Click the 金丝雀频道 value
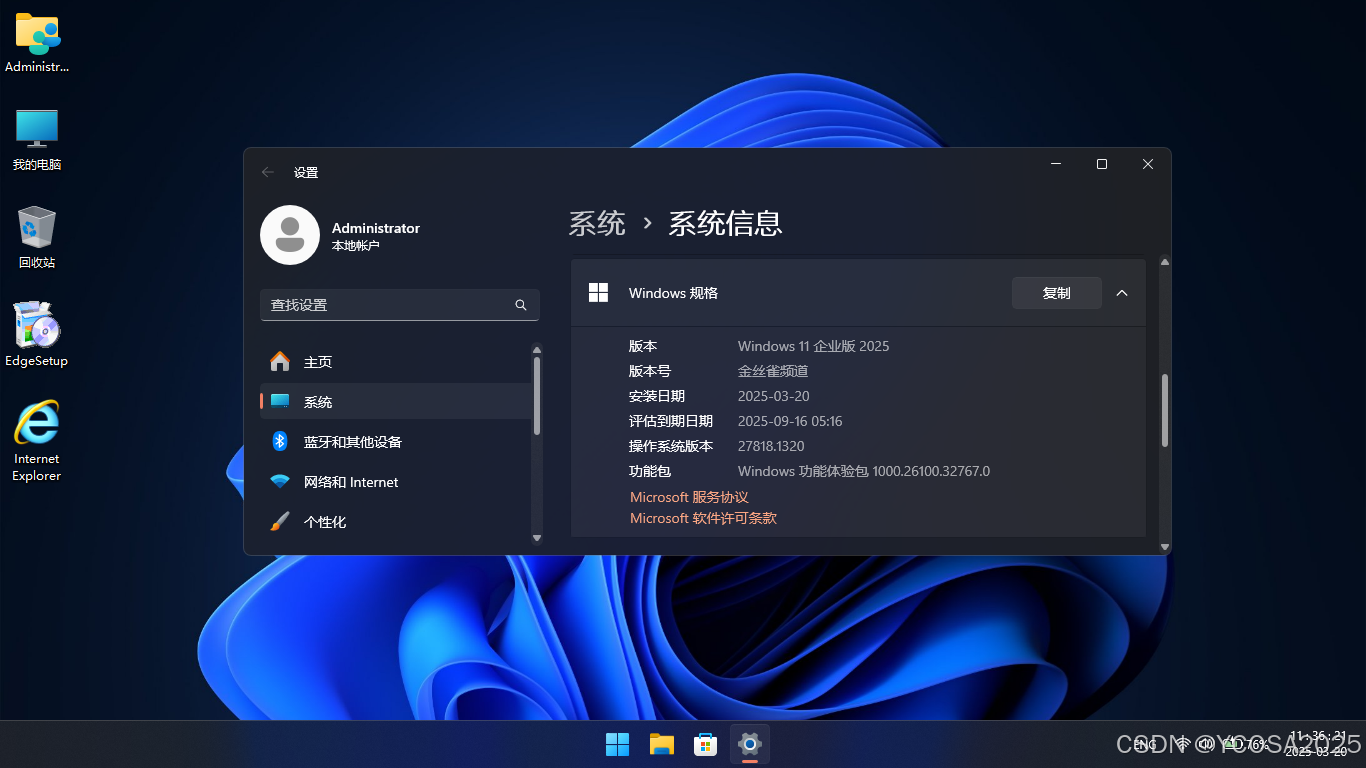This screenshot has width=1366, height=768. coord(773,371)
